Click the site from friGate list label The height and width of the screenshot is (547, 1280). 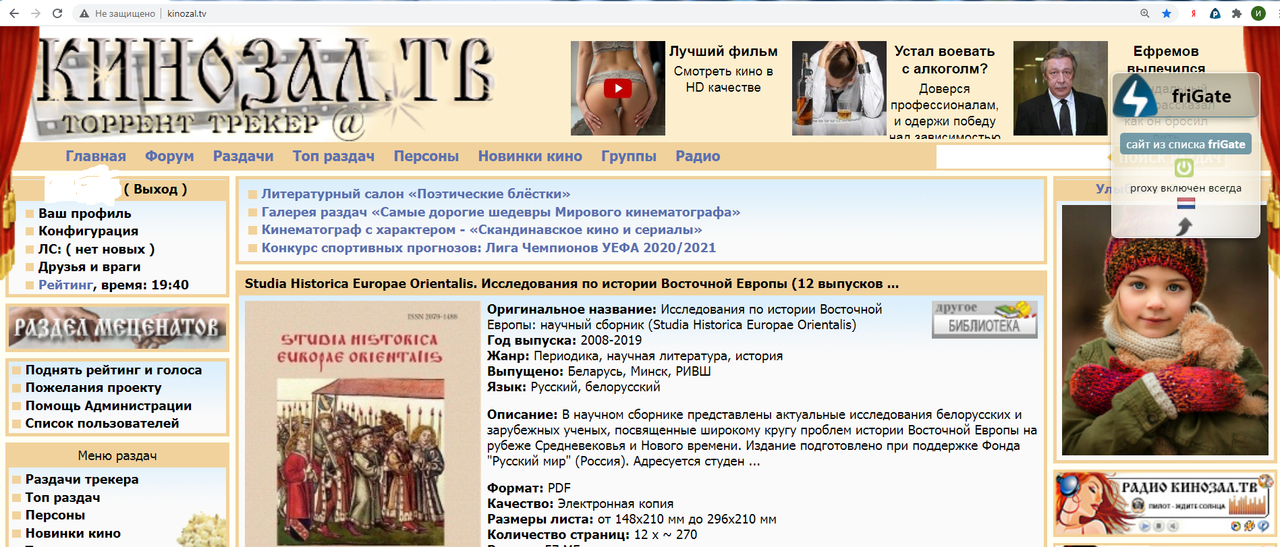(1185, 144)
